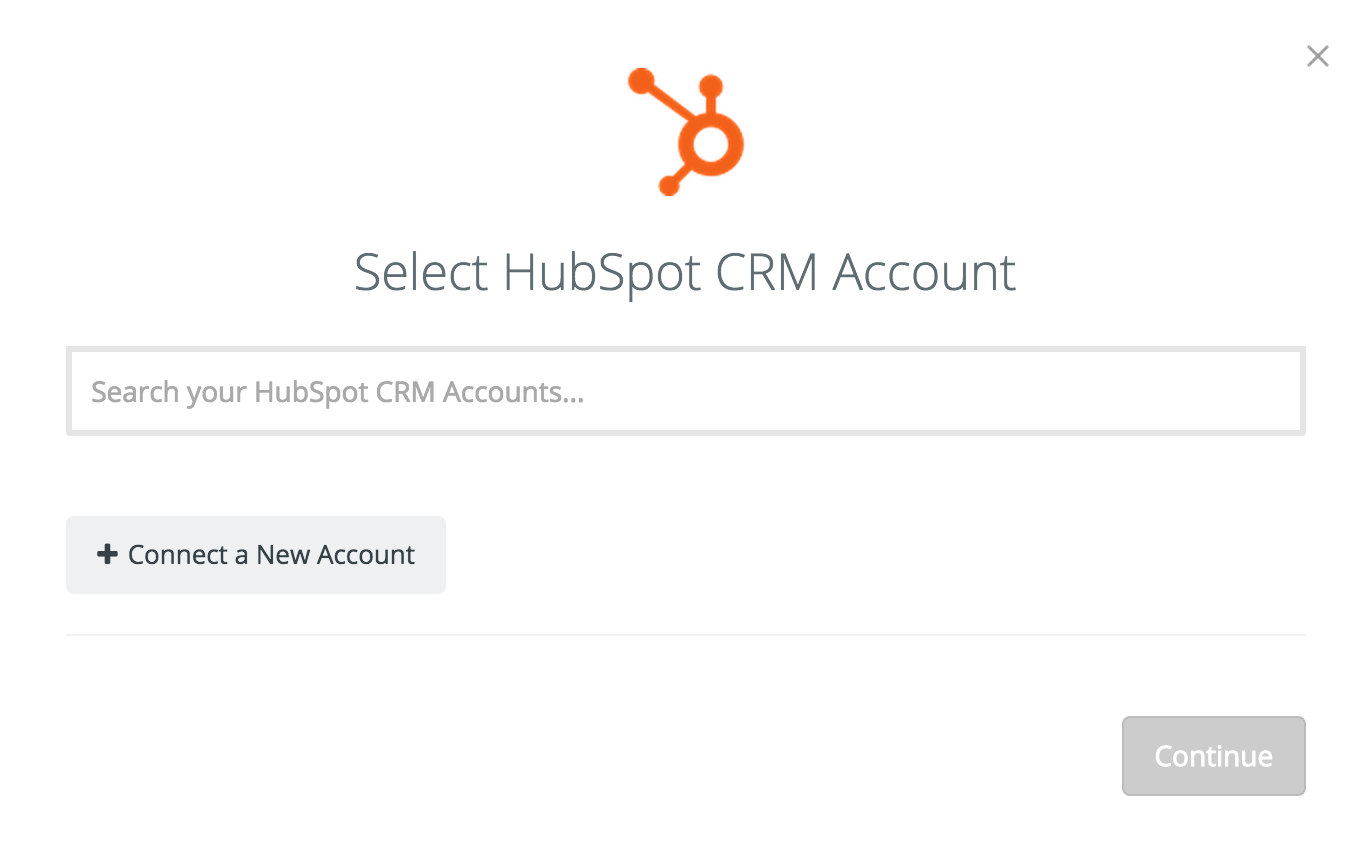Click the greyed-out Continue button

(x=1214, y=756)
